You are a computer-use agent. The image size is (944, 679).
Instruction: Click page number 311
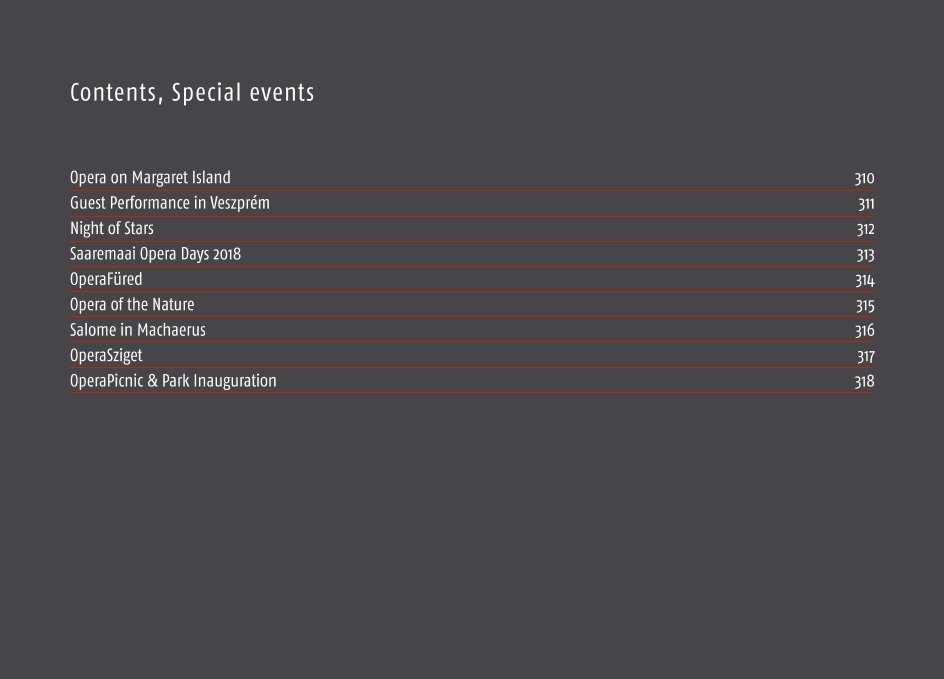click(866, 204)
